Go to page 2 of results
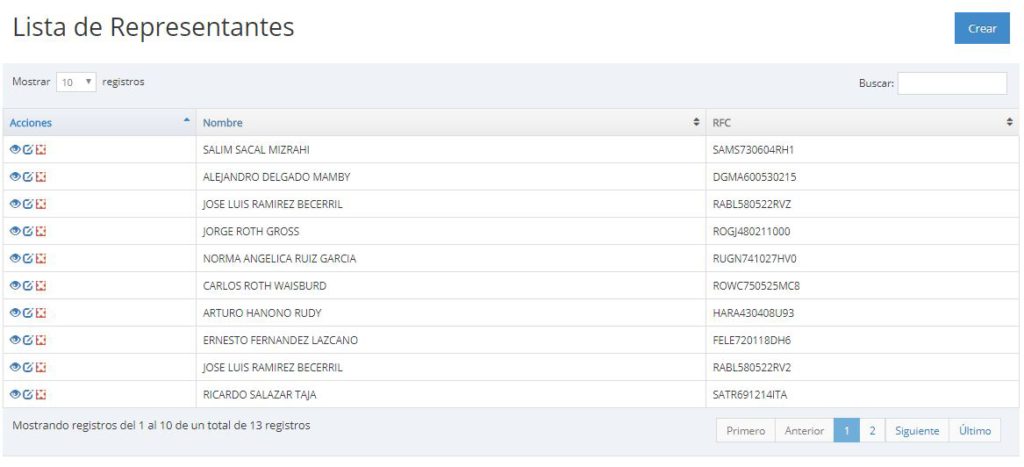1024x467 pixels. (x=872, y=431)
